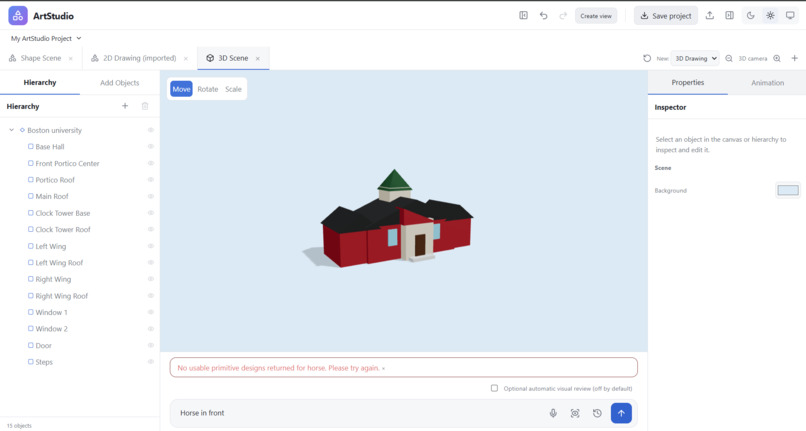Send the prompt with arrow button
Screen dimensions: 806x431
(621, 413)
